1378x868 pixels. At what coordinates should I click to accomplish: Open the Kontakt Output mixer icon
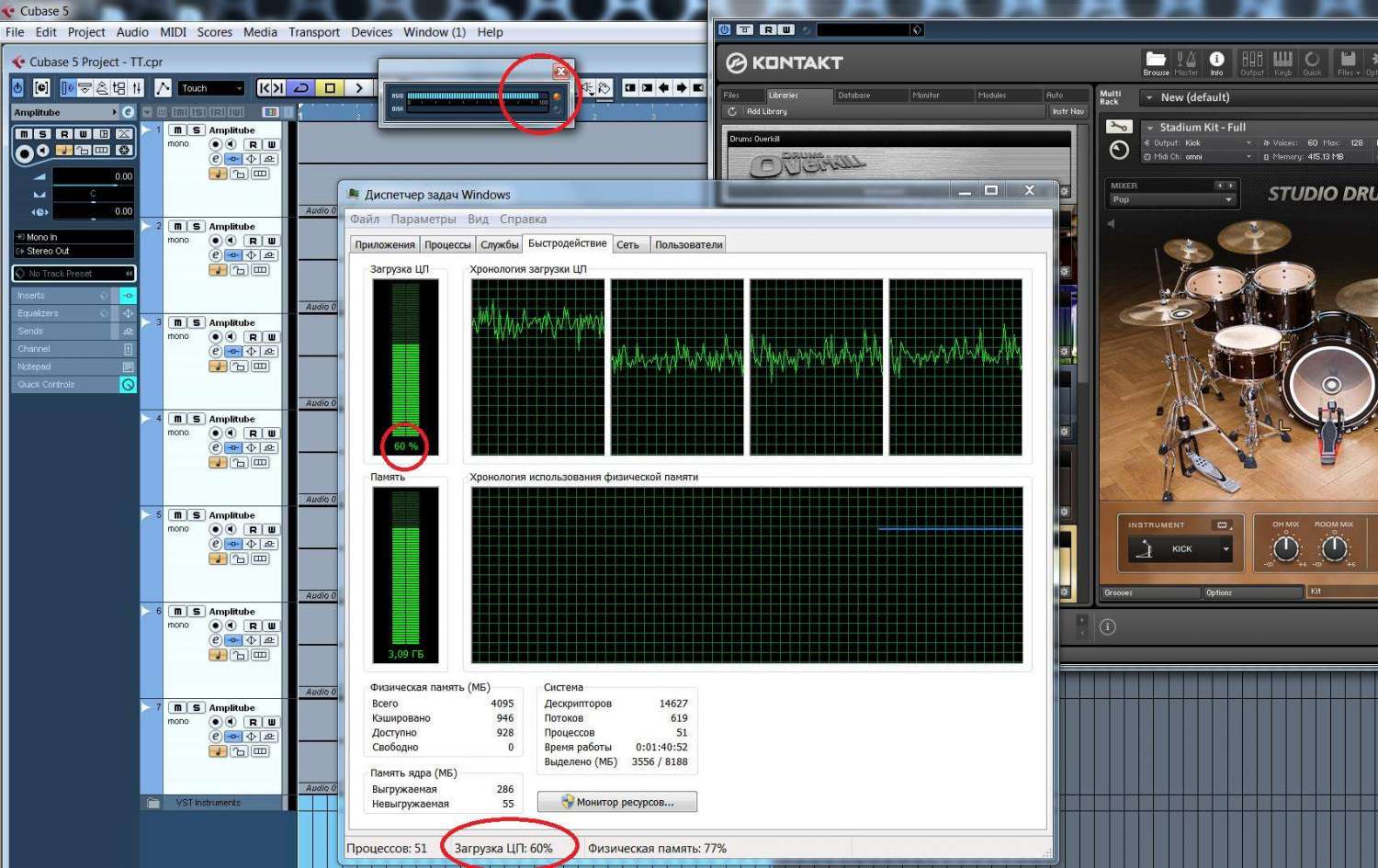point(1251,62)
